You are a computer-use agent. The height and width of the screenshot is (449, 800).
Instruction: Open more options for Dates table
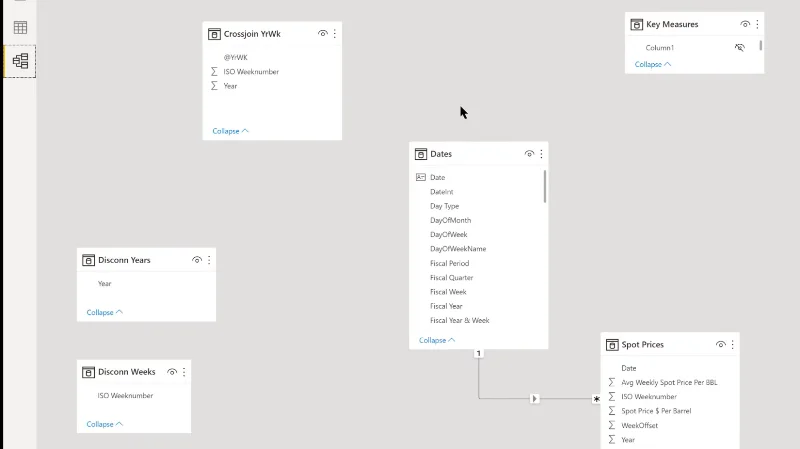541,154
